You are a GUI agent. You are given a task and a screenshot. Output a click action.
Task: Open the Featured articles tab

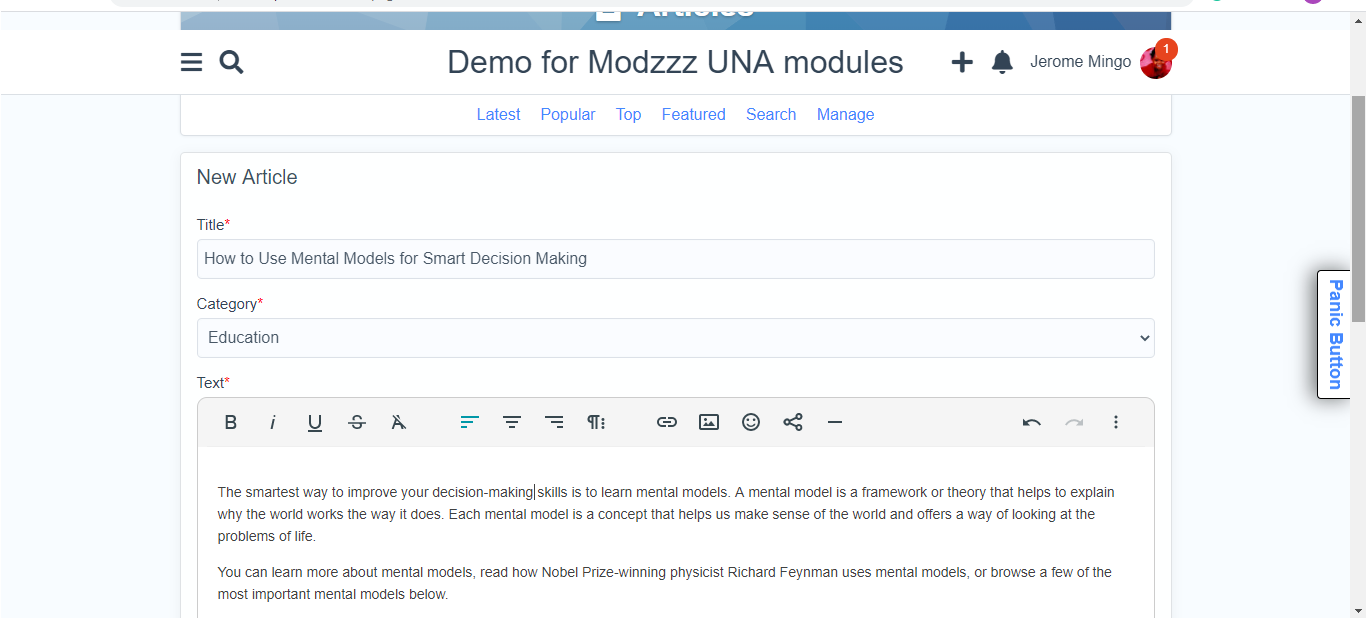click(x=693, y=114)
